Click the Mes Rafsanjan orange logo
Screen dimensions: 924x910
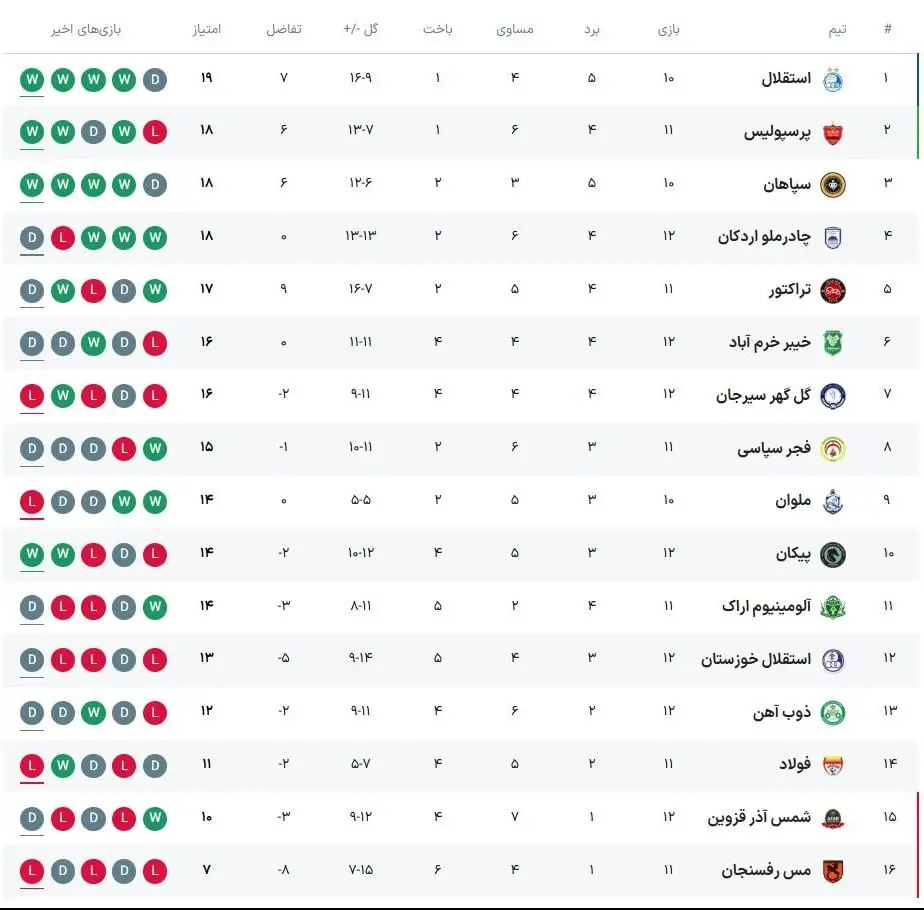pos(832,871)
